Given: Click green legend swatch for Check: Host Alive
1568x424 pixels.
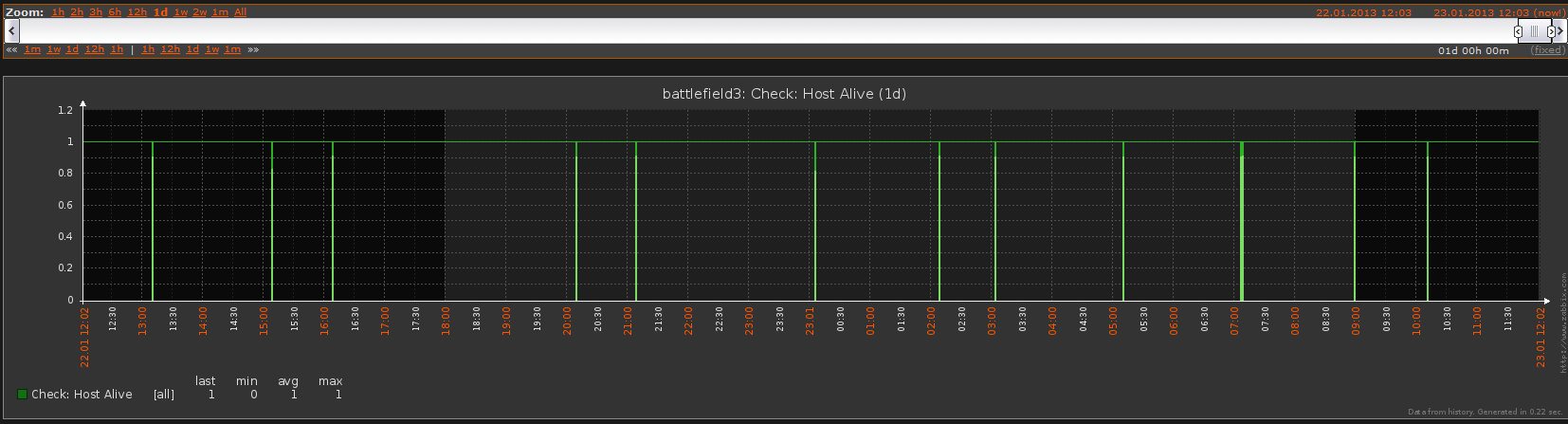Looking at the screenshot, I should [22, 395].
